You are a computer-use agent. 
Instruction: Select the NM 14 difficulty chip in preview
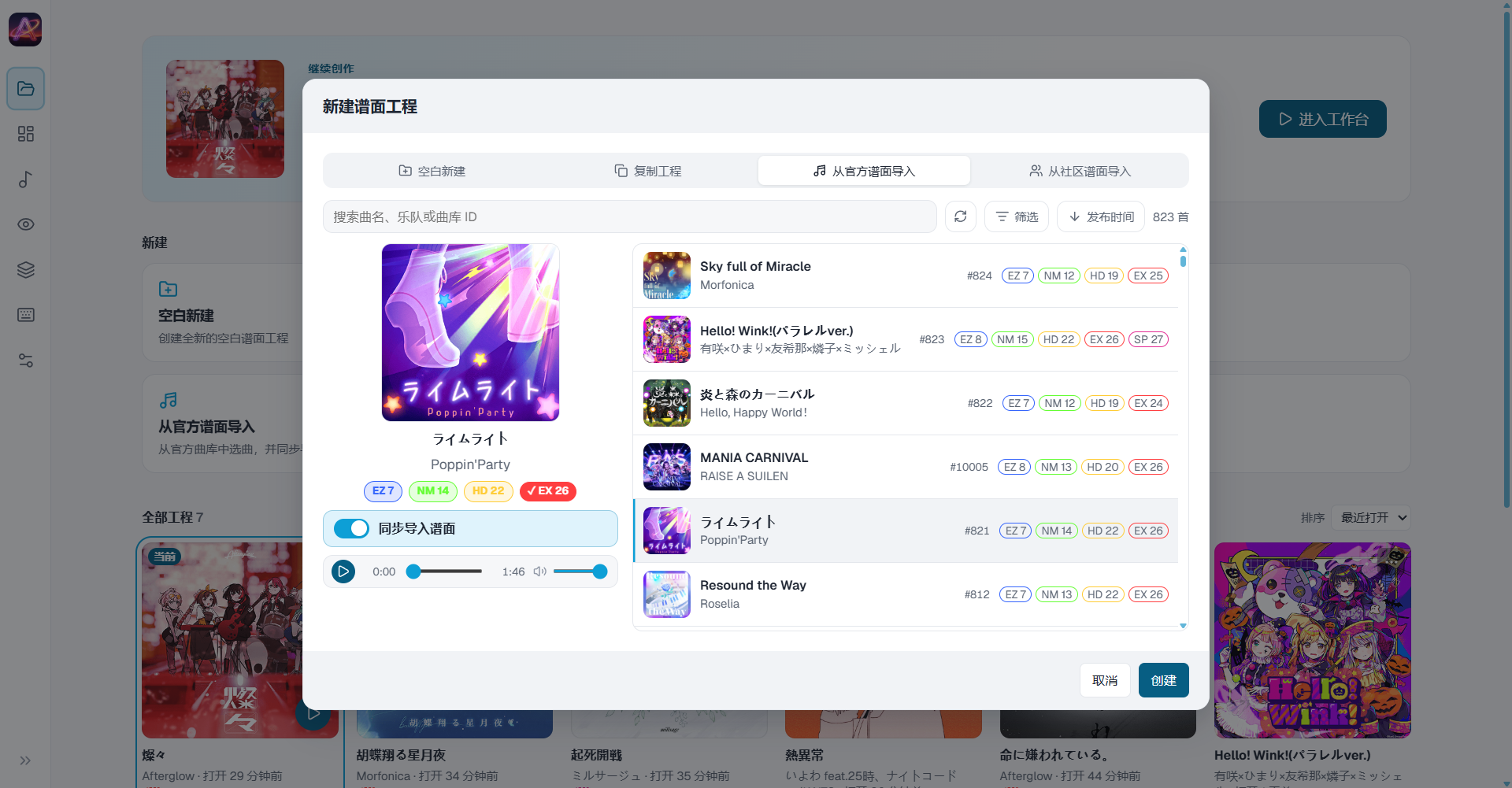(x=433, y=491)
